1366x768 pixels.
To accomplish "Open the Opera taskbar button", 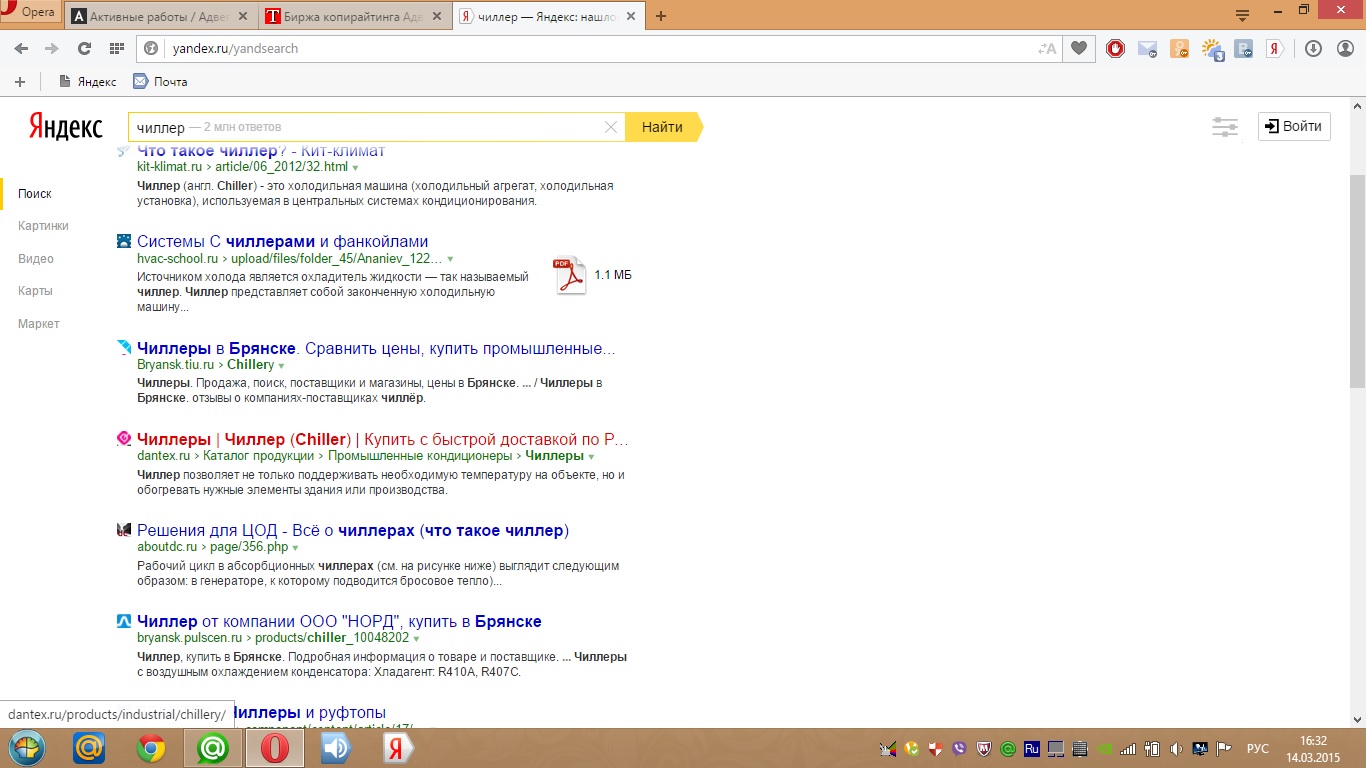I will (275, 748).
